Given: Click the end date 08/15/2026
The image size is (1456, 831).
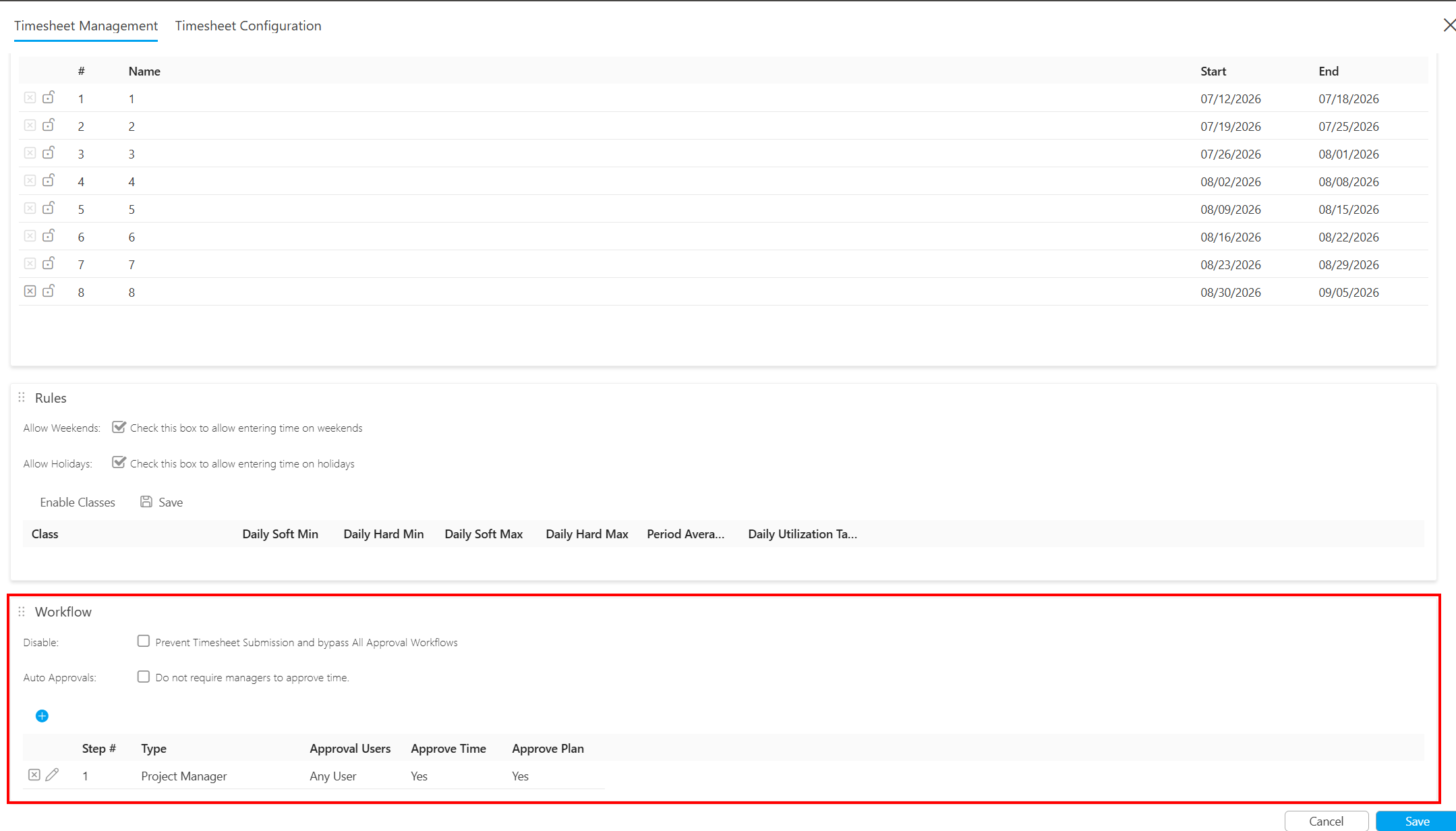Looking at the screenshot, I should [1349, 210].
